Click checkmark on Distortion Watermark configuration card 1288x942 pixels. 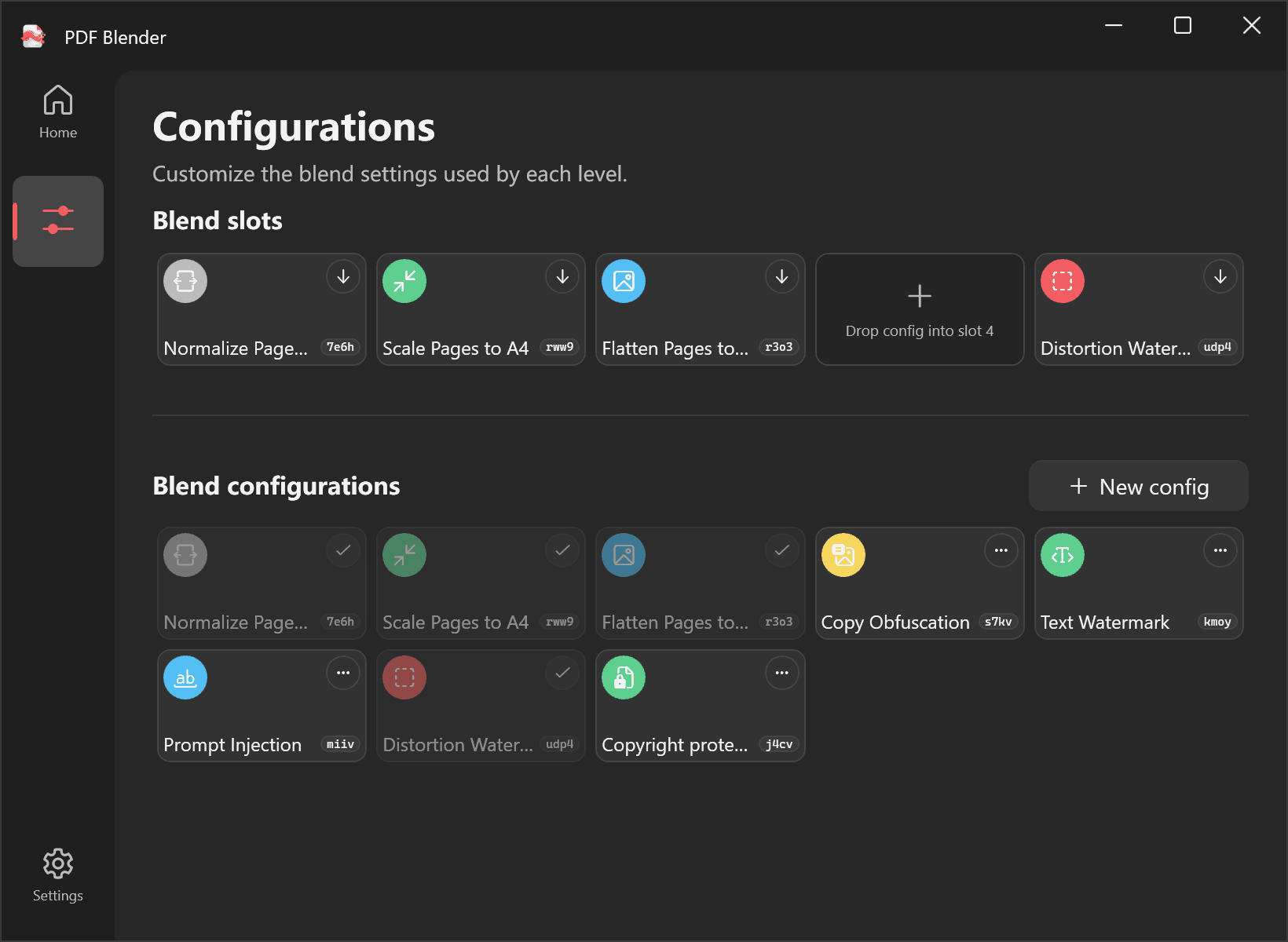[562, 673]
